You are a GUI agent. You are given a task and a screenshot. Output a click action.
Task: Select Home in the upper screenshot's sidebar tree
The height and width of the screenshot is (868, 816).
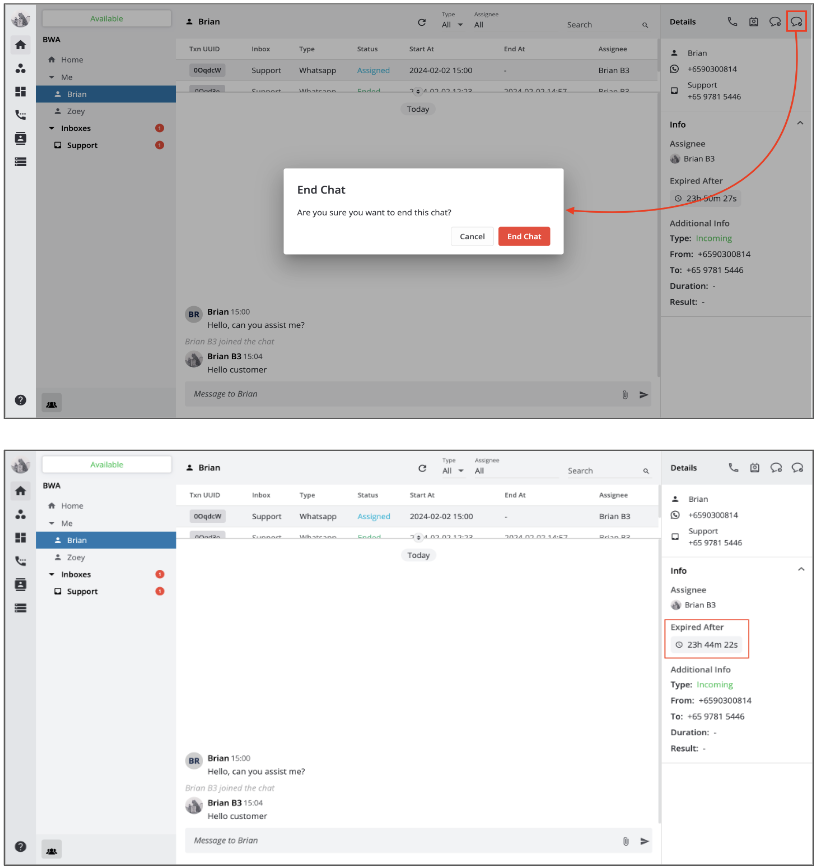click(x=72, y=60)
